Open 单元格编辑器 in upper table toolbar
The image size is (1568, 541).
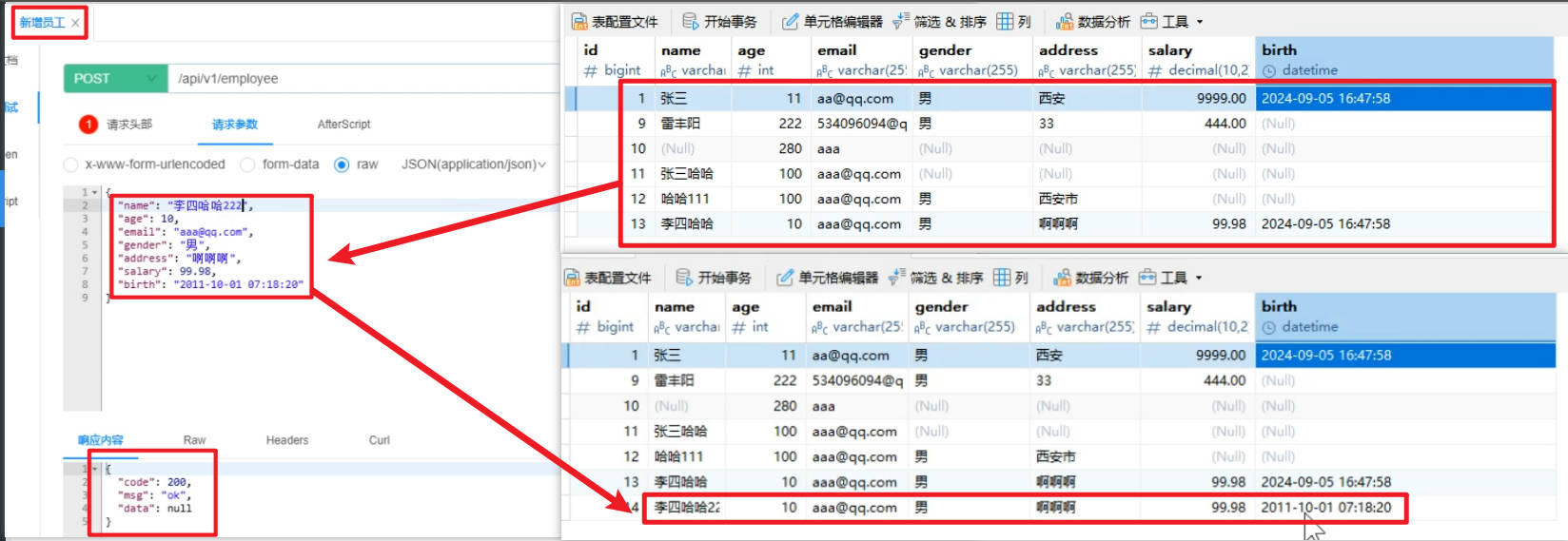point(833,21)
